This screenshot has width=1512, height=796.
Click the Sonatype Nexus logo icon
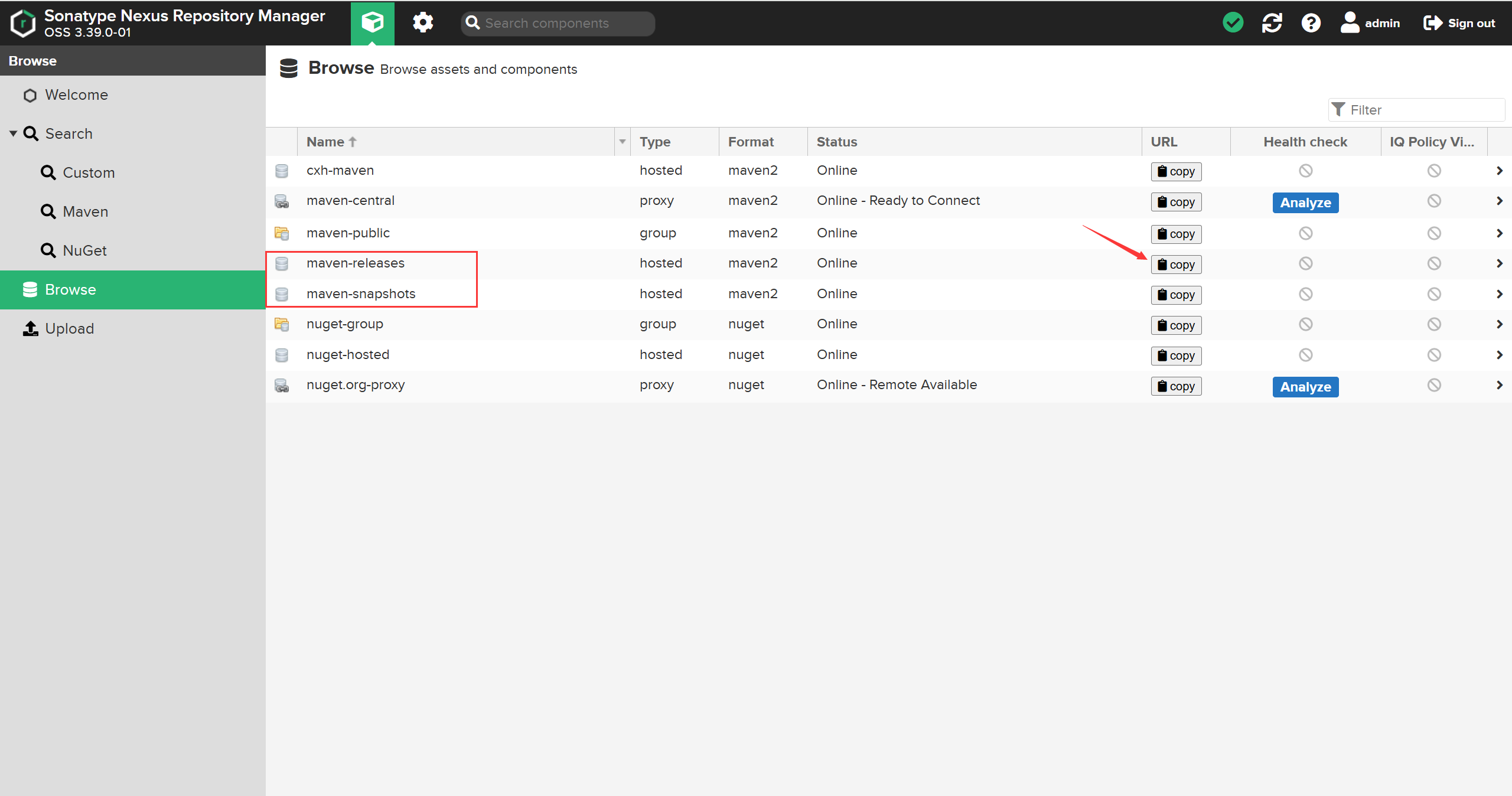click(x=23, y=23)
